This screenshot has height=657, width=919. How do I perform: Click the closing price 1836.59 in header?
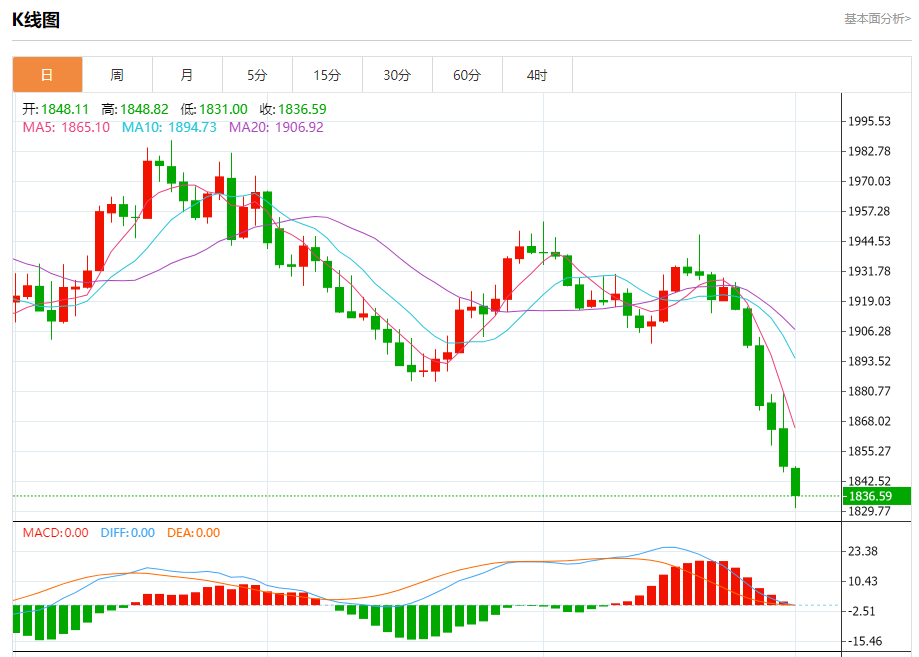[302, 109]
